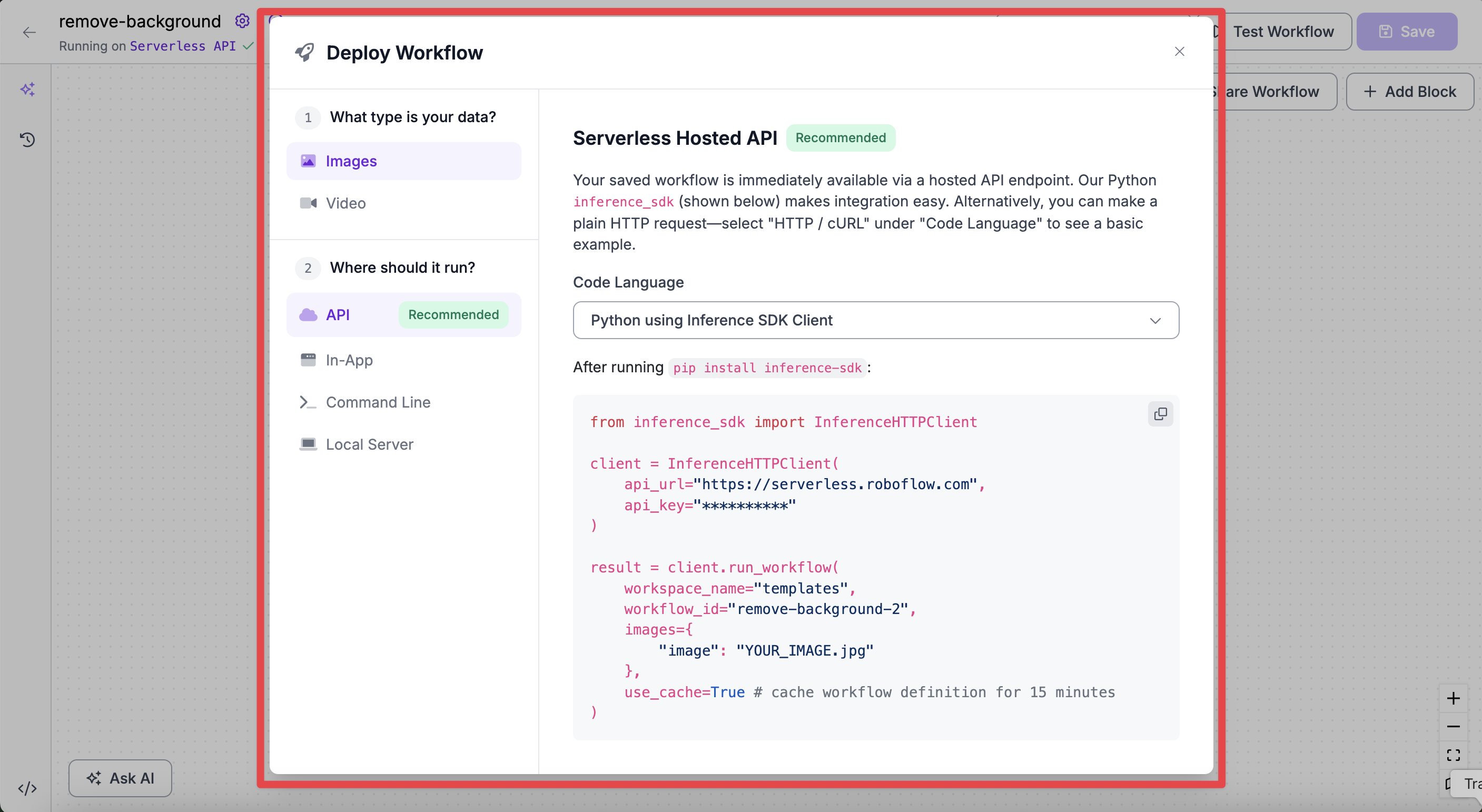This screenshot has height=812, width=1482.
Task: Click the Add Block button
Action: tap(1409, 92)
